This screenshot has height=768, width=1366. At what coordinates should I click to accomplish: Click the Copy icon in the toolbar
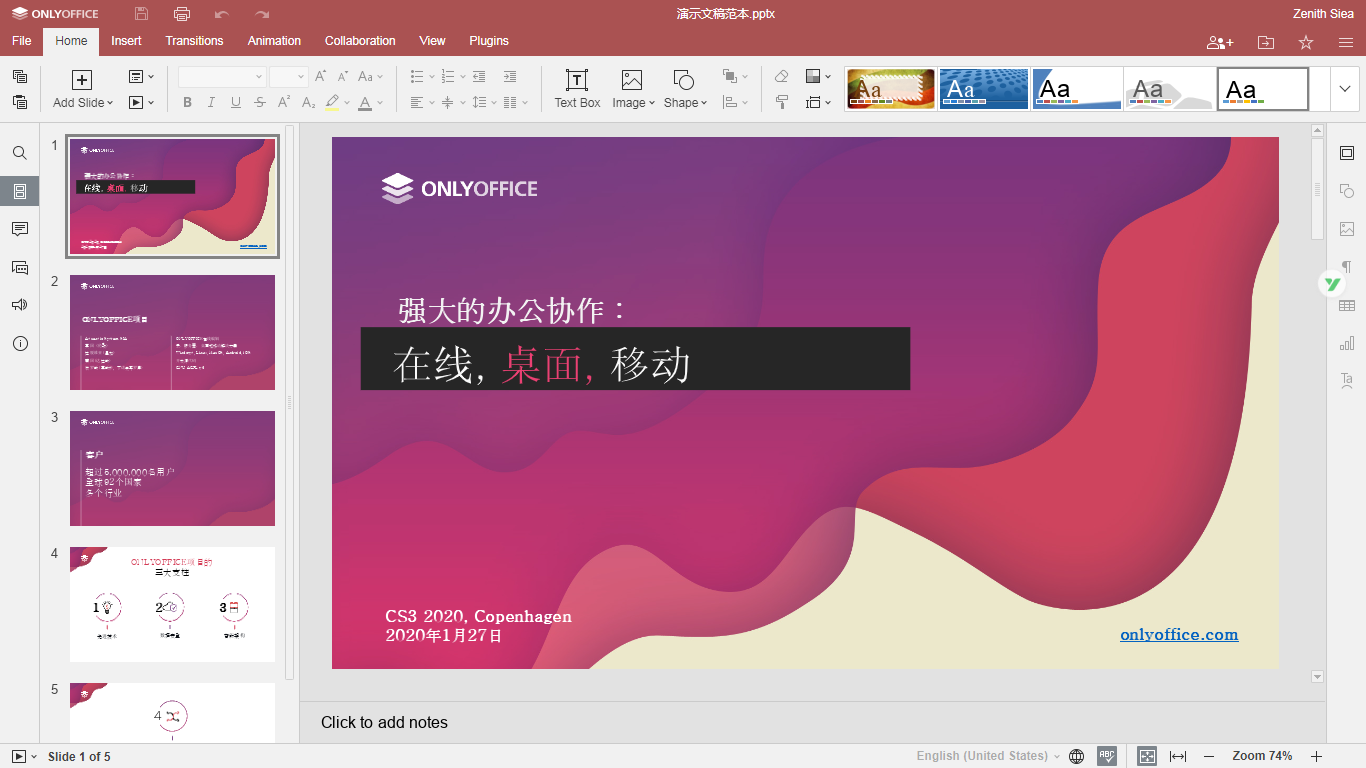click(x=20, y=77)
